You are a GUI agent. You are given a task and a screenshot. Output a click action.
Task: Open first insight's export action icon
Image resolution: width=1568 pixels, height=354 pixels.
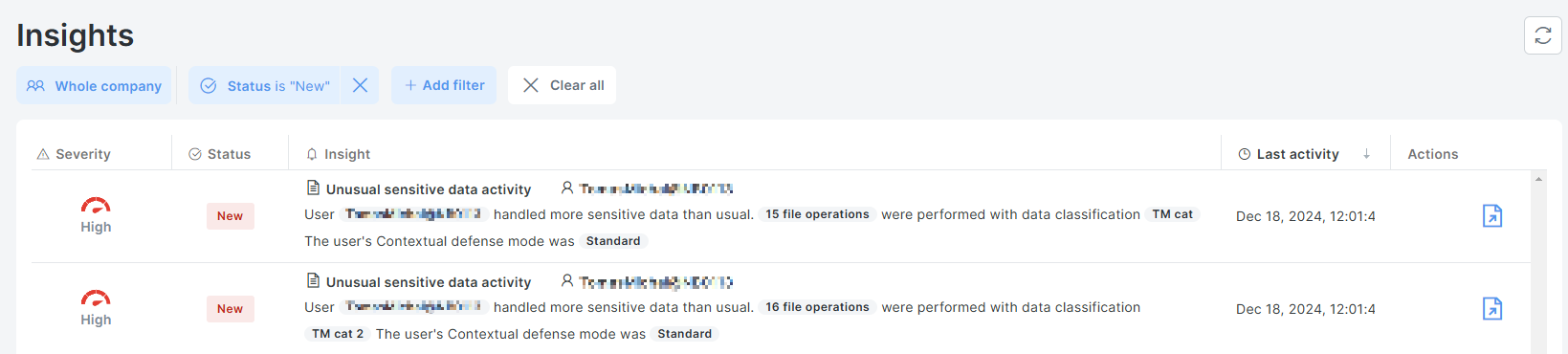pos(1491,216)
